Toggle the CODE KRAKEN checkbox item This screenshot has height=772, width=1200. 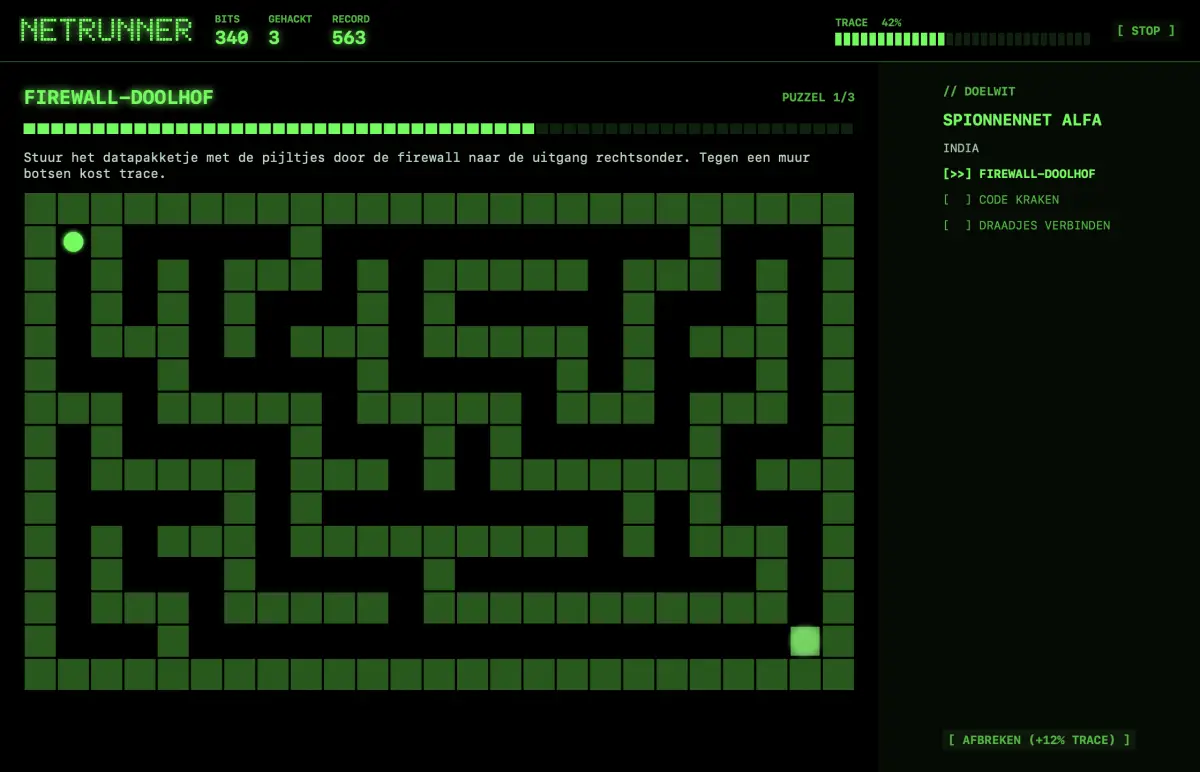pos(1001,200)
